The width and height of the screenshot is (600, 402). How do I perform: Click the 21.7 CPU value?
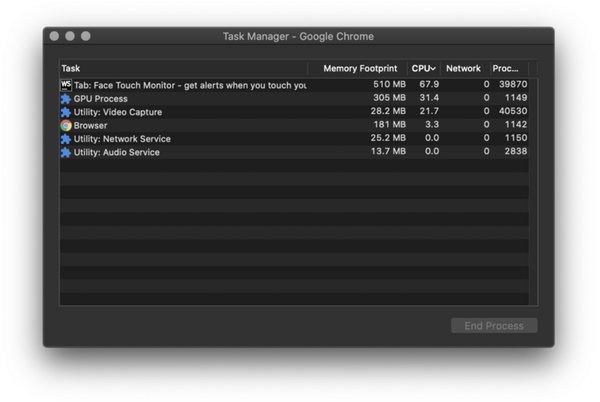429,111
